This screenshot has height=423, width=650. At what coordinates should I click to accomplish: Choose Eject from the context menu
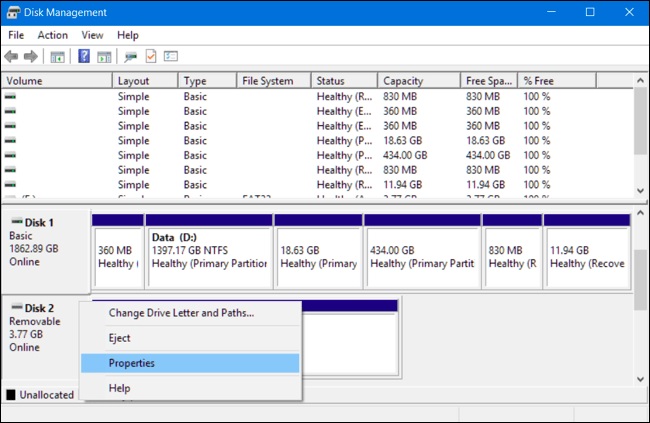coord(120,338)
